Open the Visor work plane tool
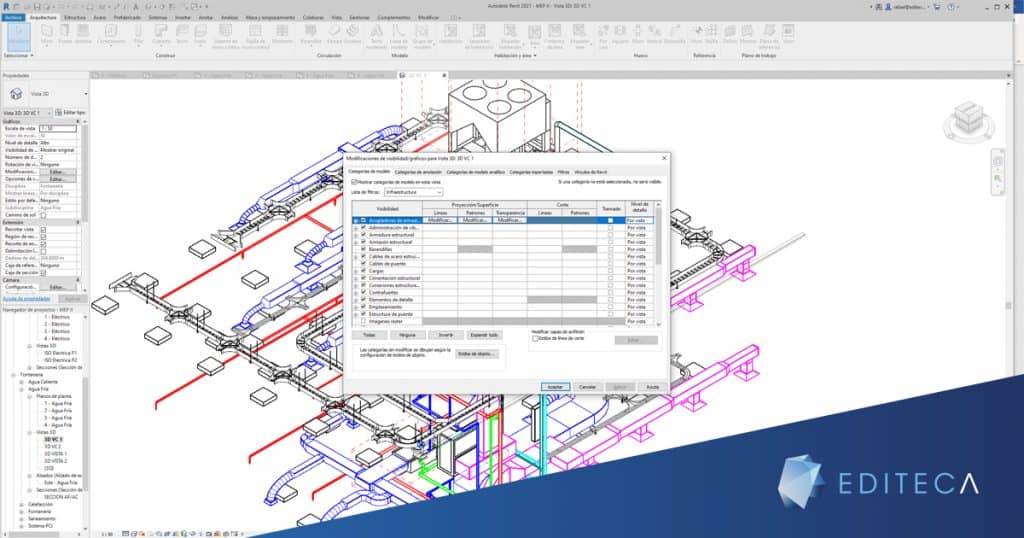1024x538 pixels. [x=788, y=34]
